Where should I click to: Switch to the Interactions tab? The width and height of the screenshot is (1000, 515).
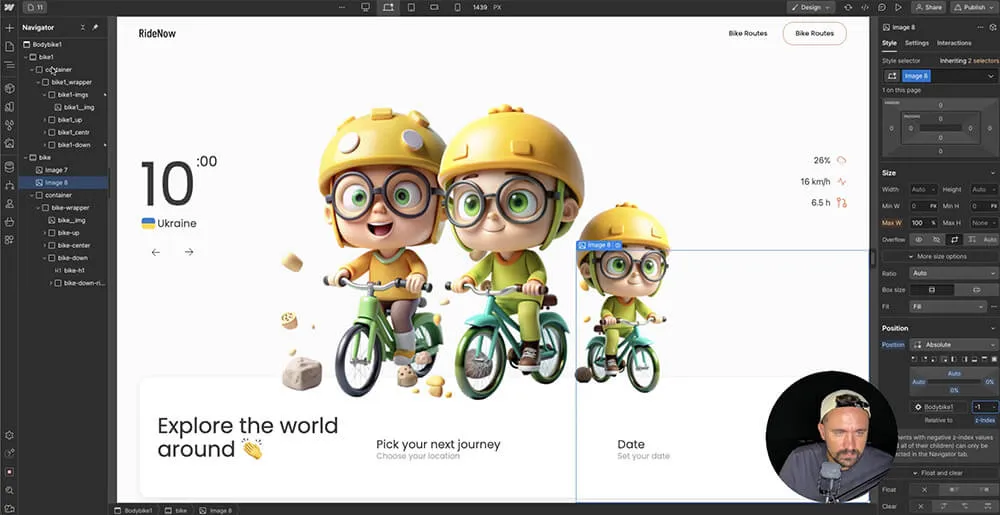(x=954, y=43)
